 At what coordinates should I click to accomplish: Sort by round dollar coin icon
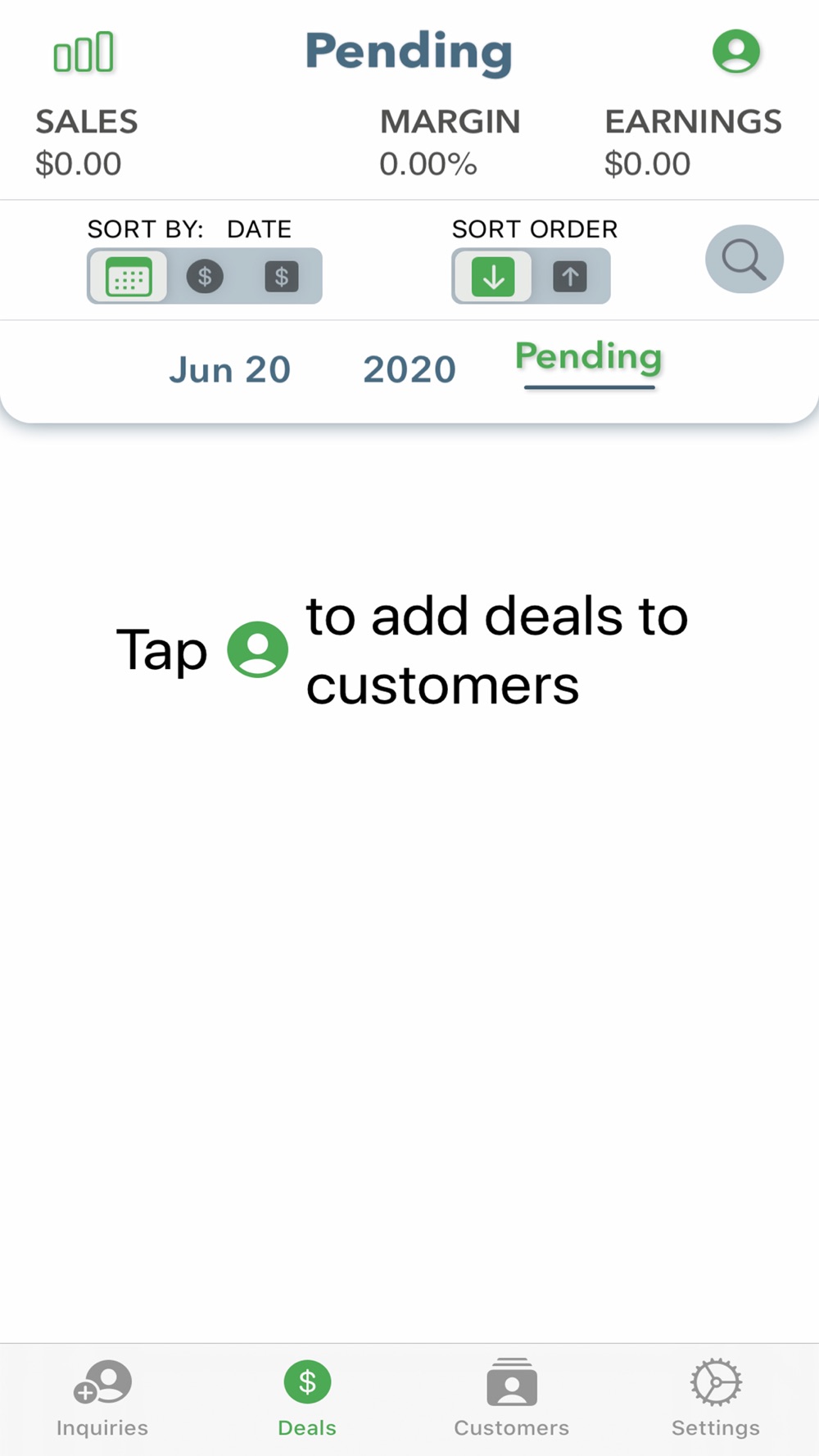205,277
